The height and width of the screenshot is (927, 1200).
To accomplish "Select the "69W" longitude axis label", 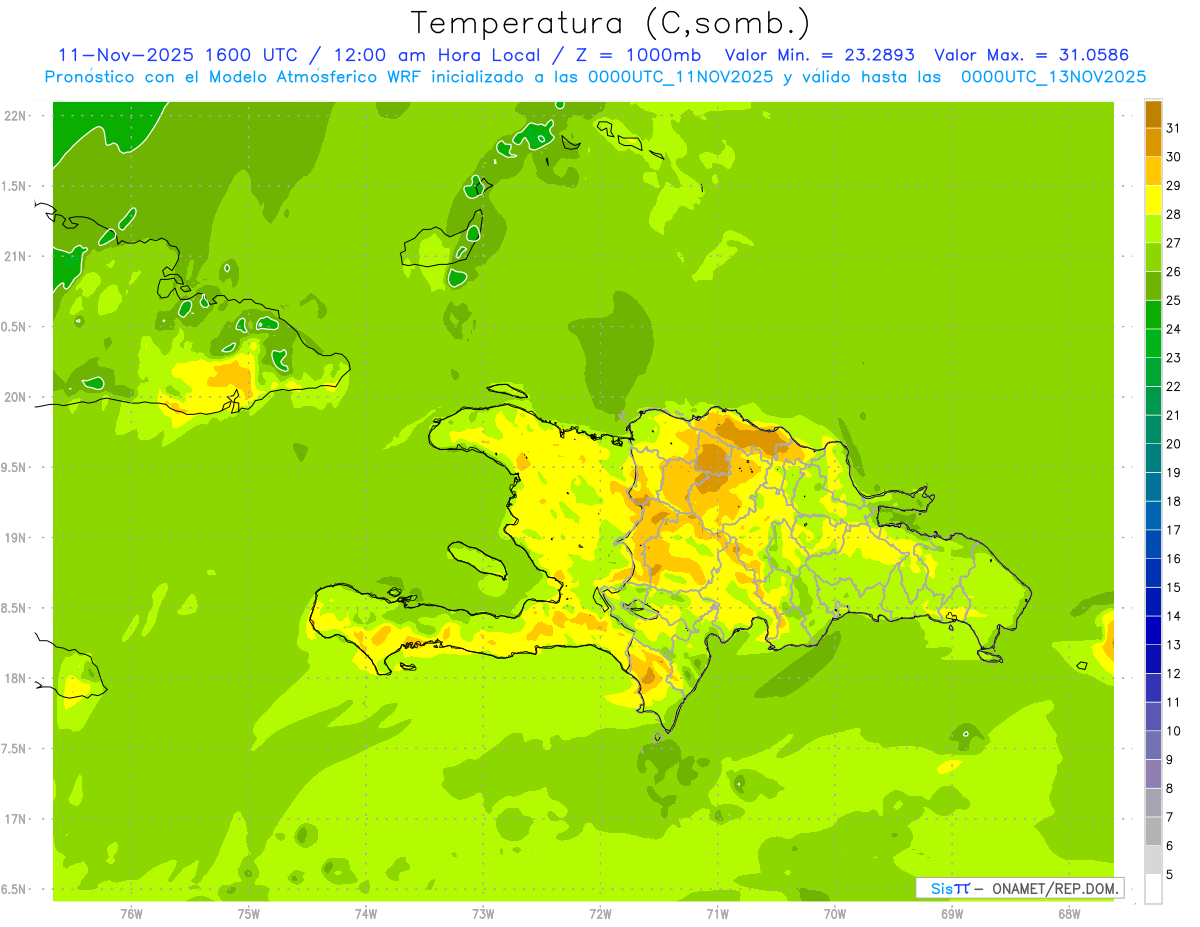I will [952, 914].
